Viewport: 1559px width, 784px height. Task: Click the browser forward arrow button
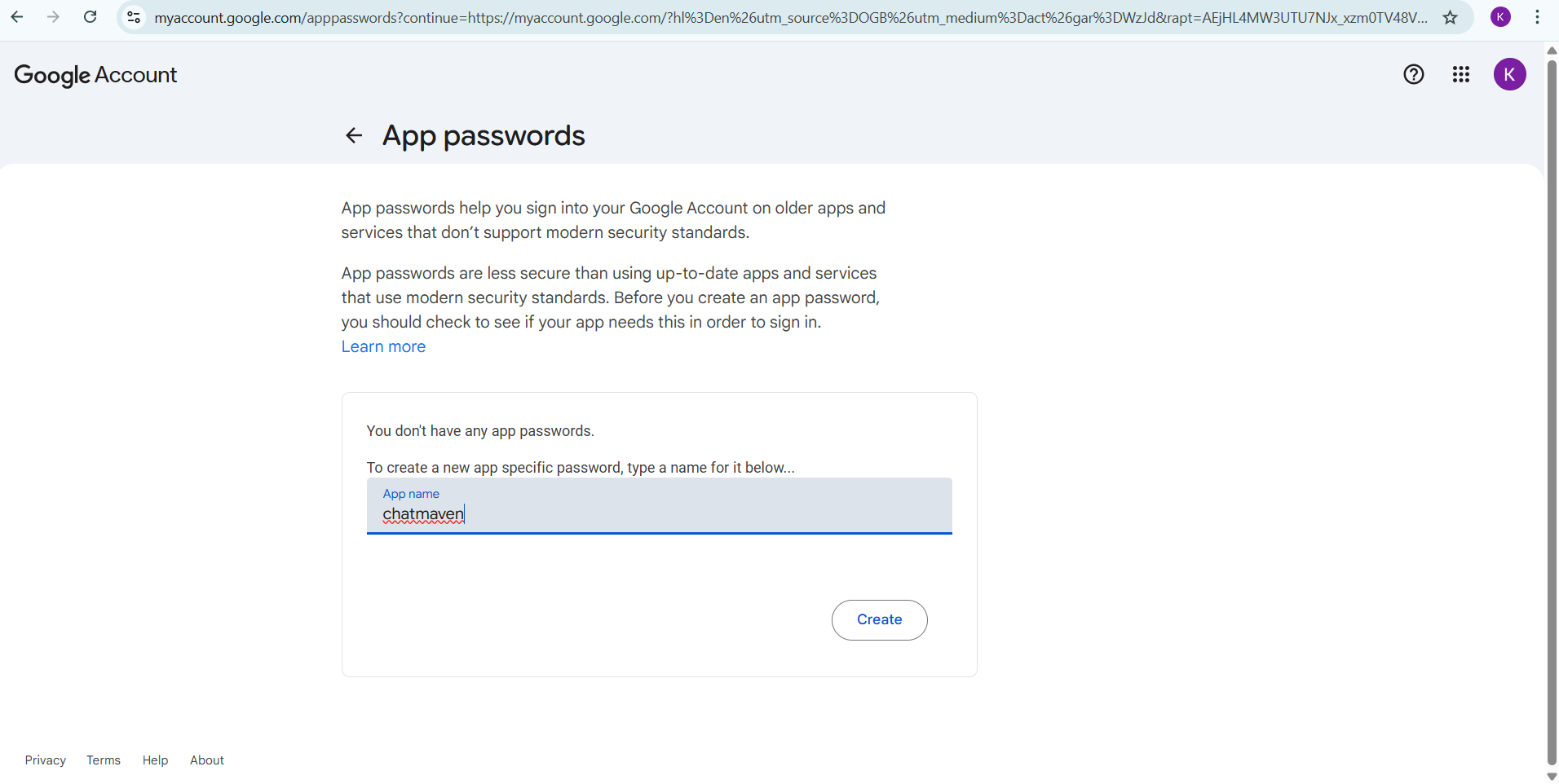[53, 17]
